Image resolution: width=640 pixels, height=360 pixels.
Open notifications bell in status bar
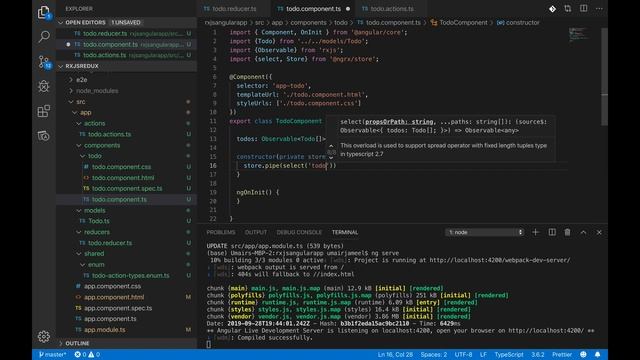(598, 355)
